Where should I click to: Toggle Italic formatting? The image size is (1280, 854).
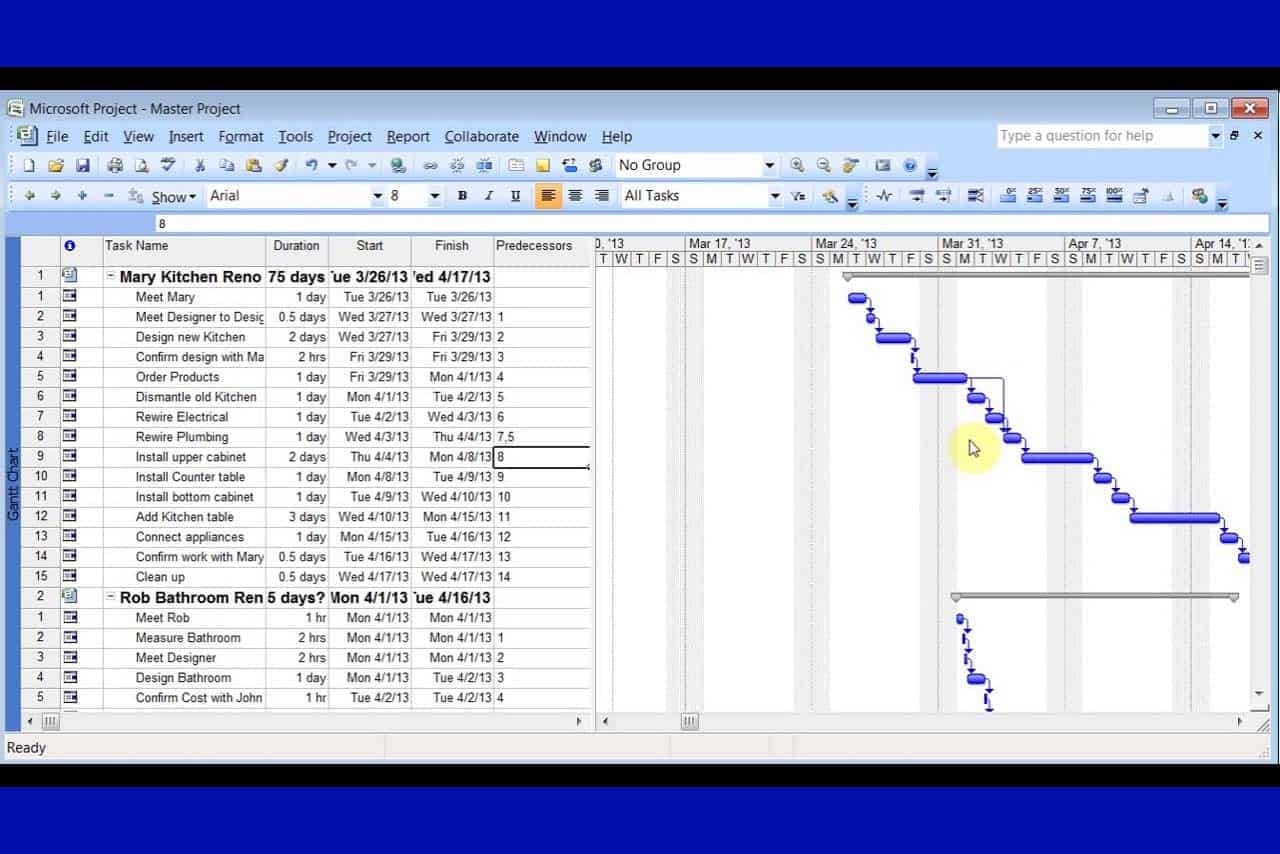pyautogui.click(x=489, y=196)
